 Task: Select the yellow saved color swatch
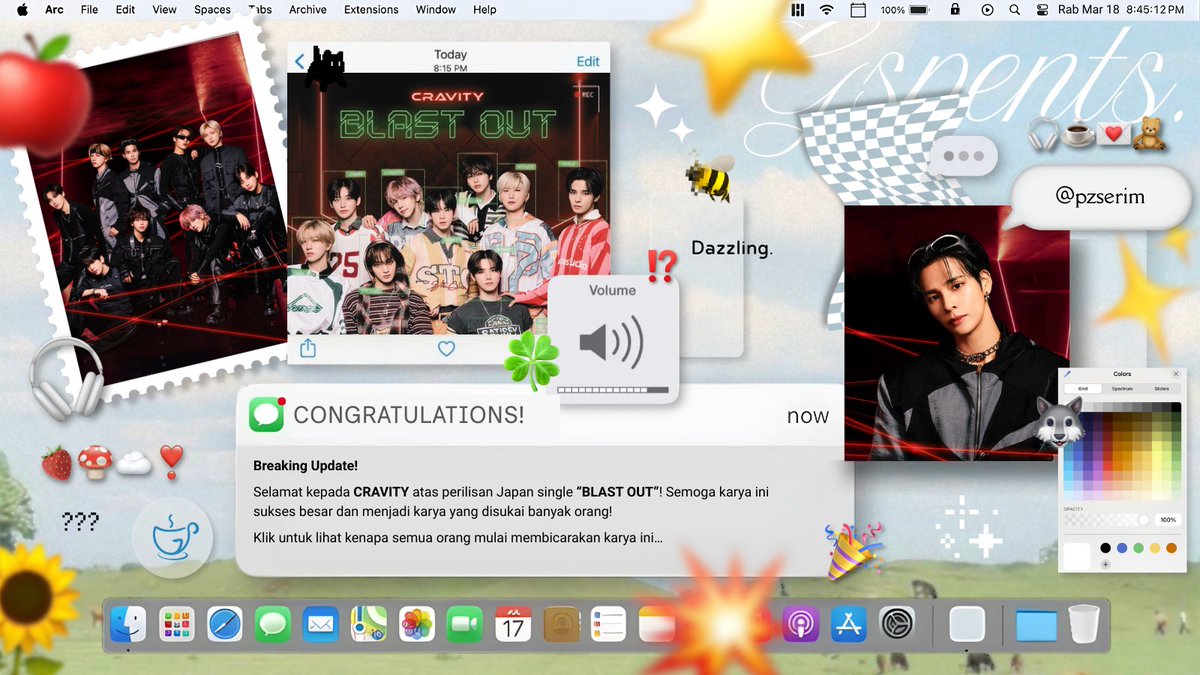(1155, 548)
